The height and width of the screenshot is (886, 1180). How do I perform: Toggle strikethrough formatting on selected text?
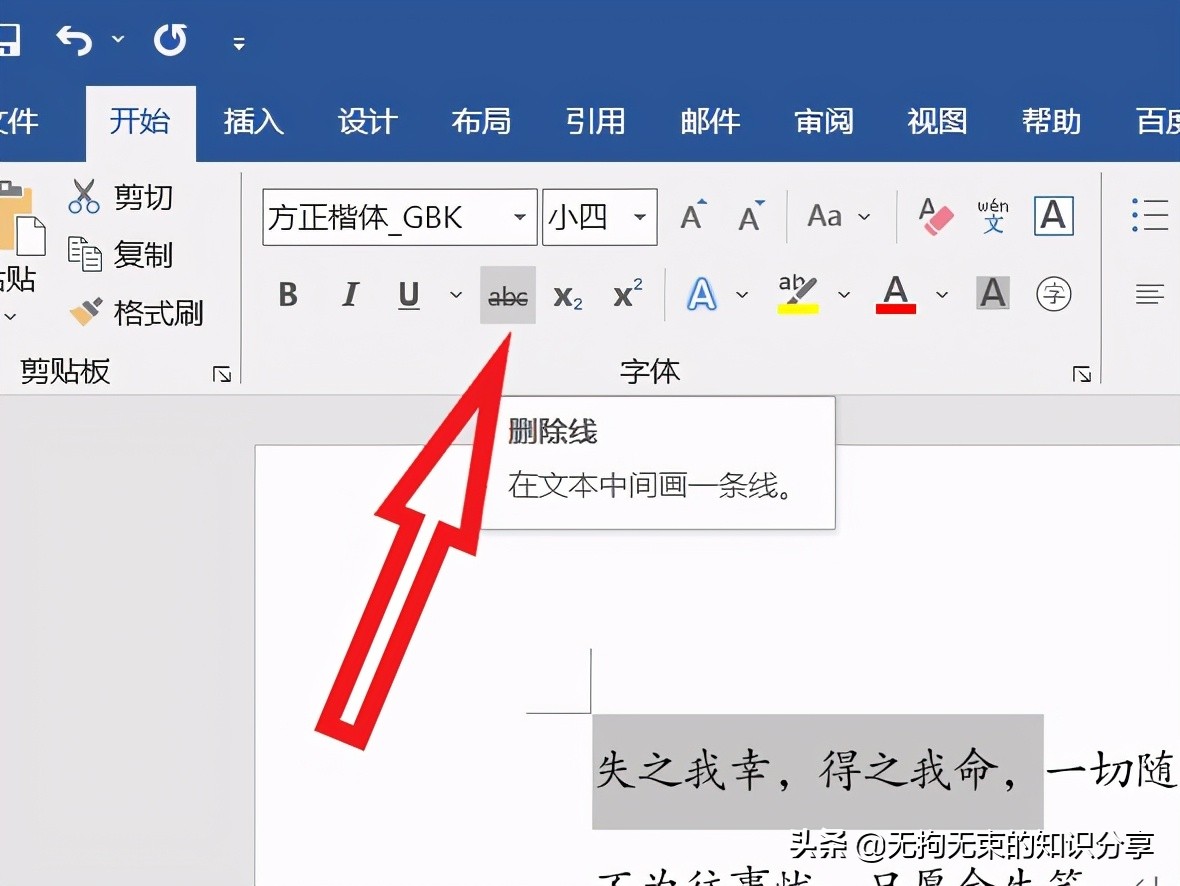507,294
